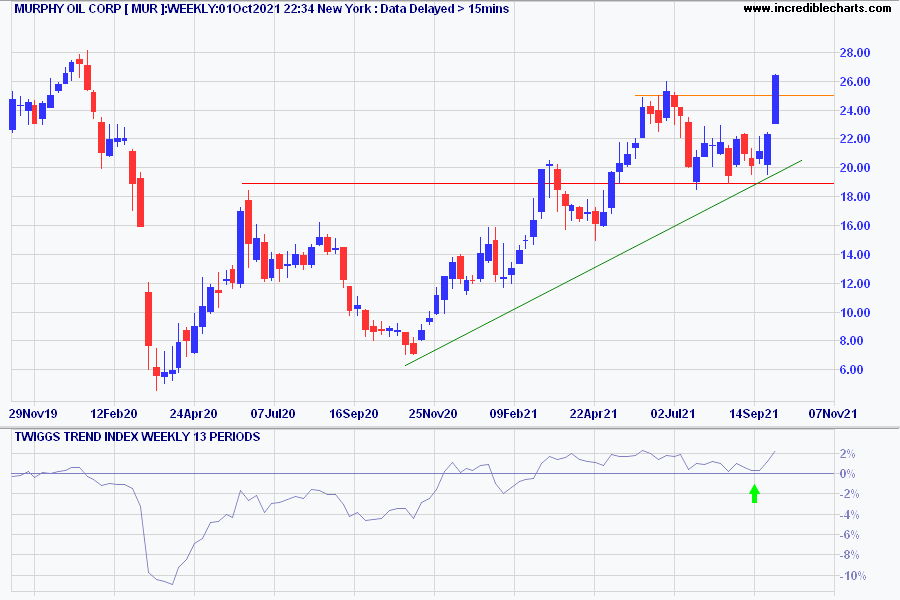Select the 14Sep21 date label
The image size is (900, 600).
coord(754,413)
